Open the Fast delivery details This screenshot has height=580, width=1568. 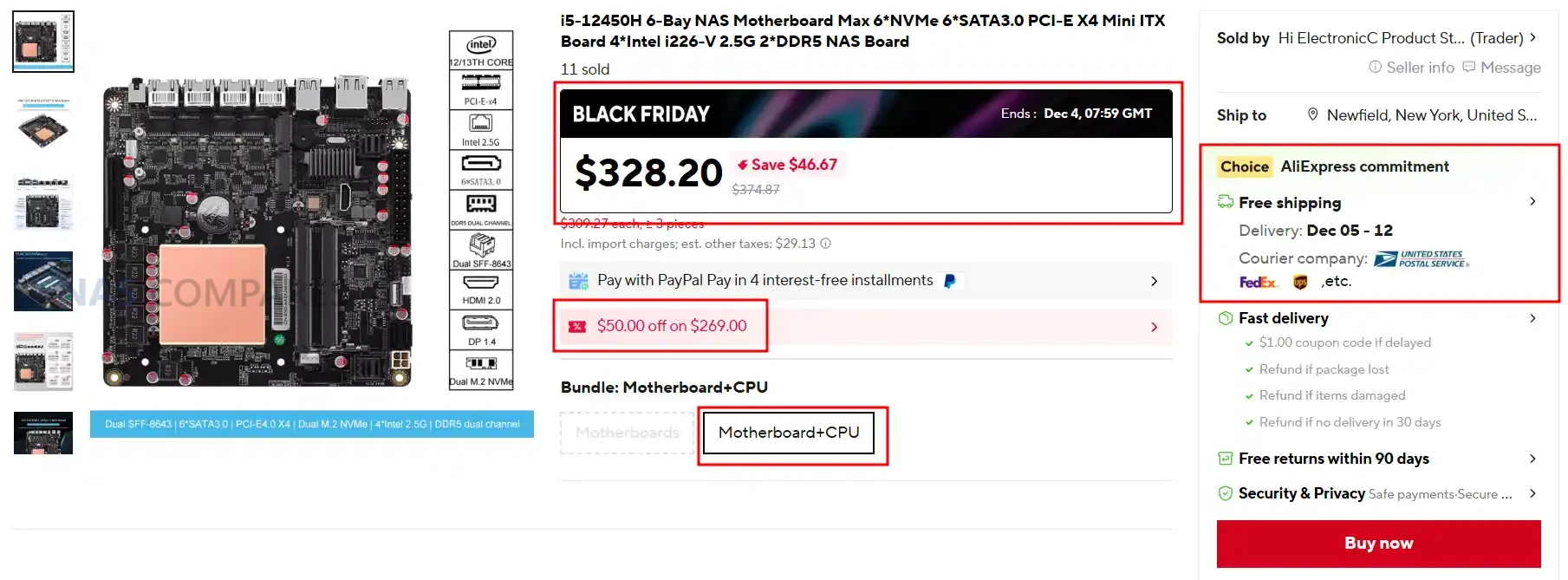coord(1532,318)
